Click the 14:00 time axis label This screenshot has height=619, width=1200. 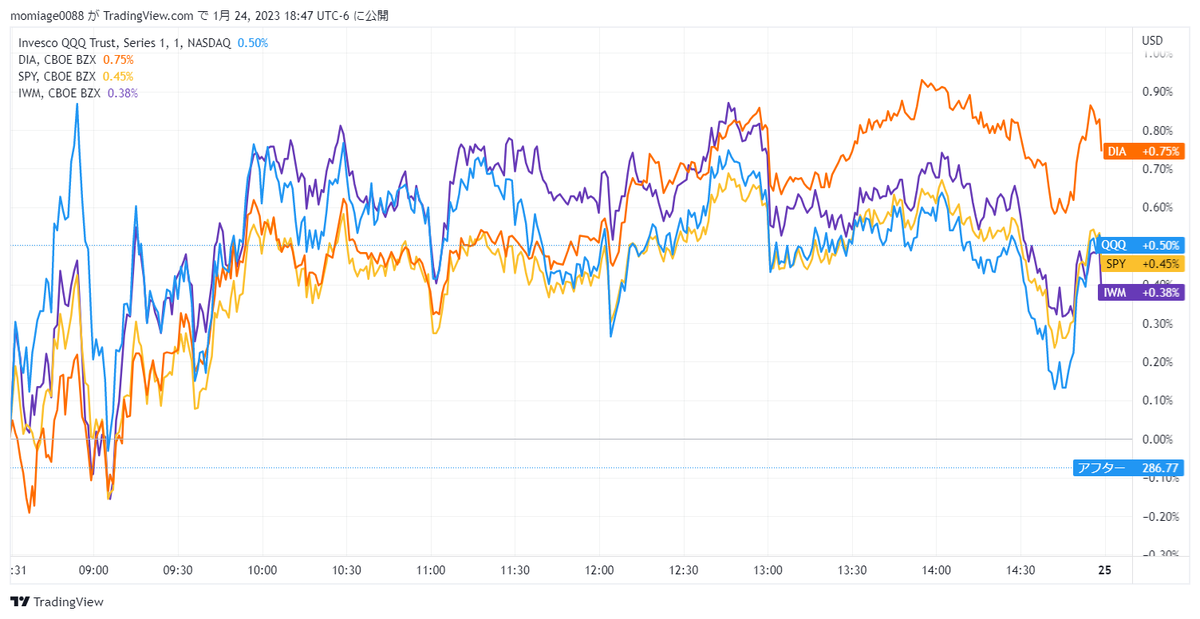pyautogui.click(x=937, y=570)
